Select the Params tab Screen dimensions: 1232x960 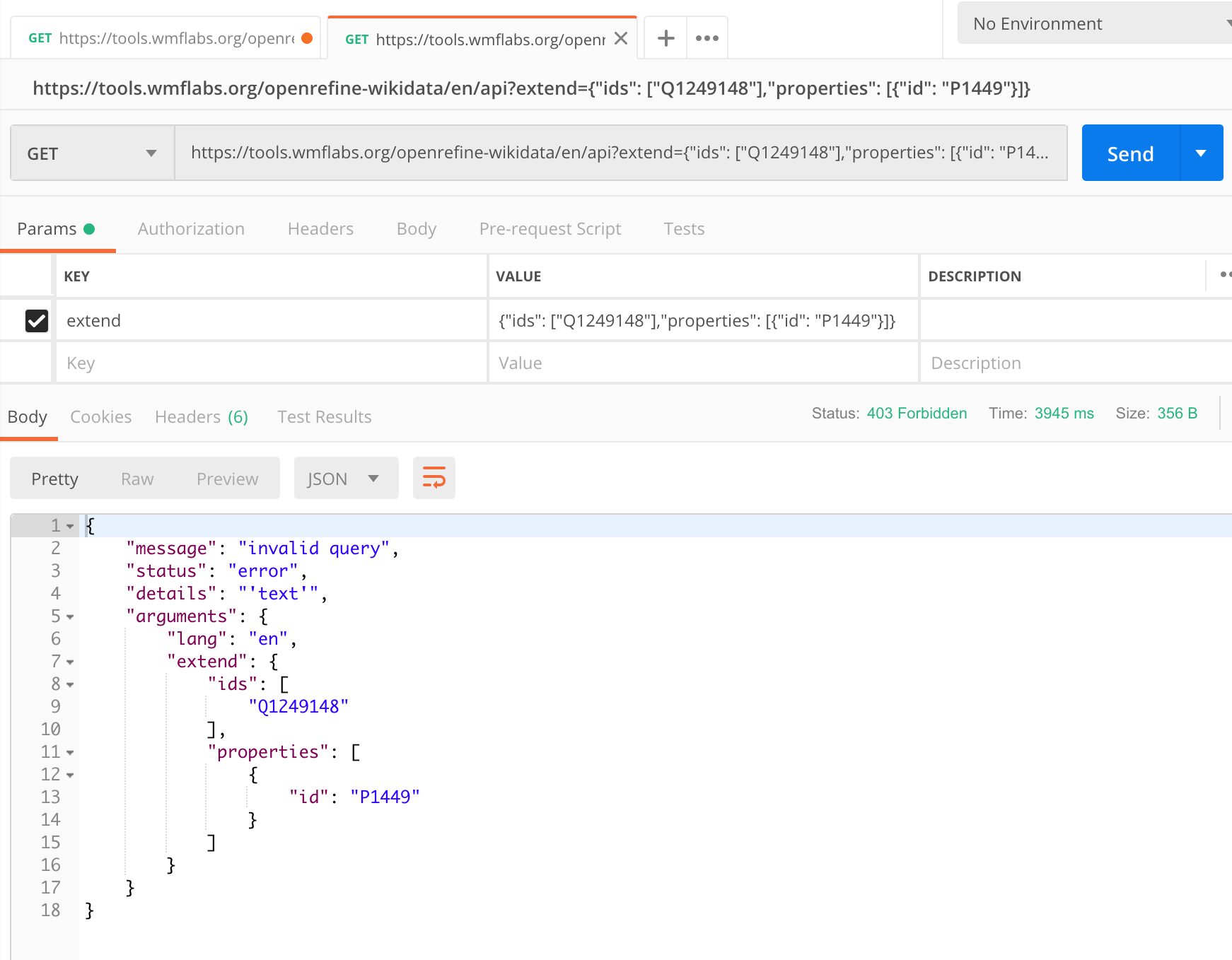(56, 229)
